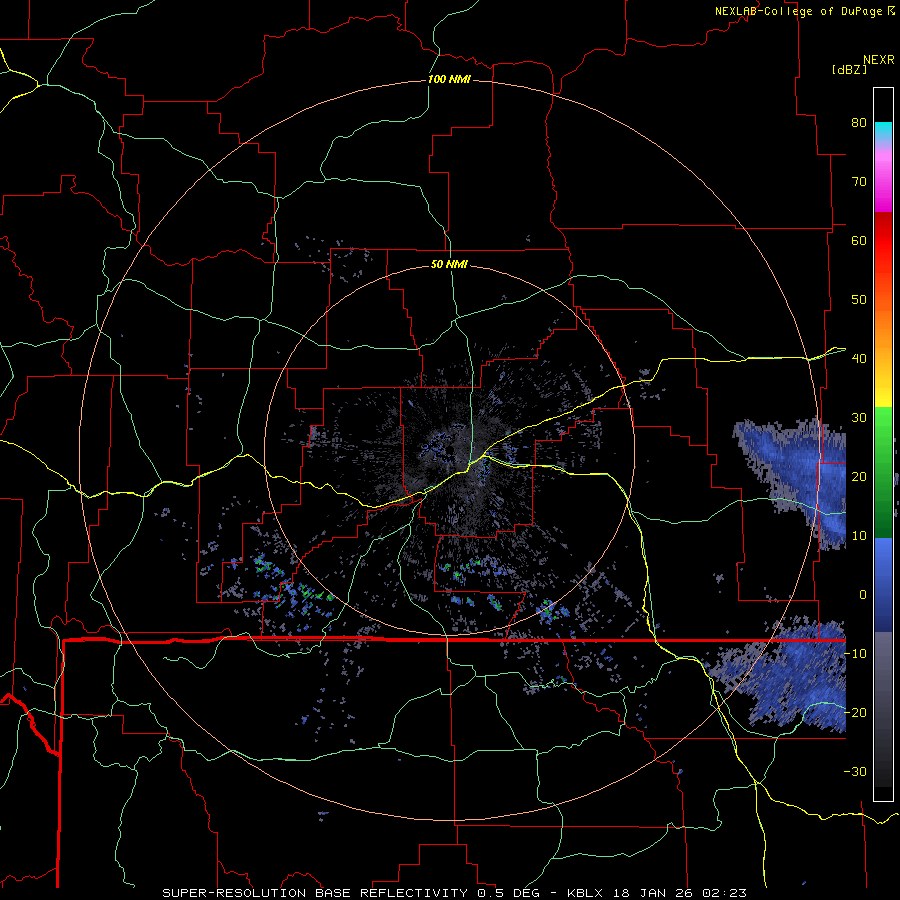Screen dimensions: 900x900
Task: Click the 30 value on the dBZ scale
Action: [859, 417]
